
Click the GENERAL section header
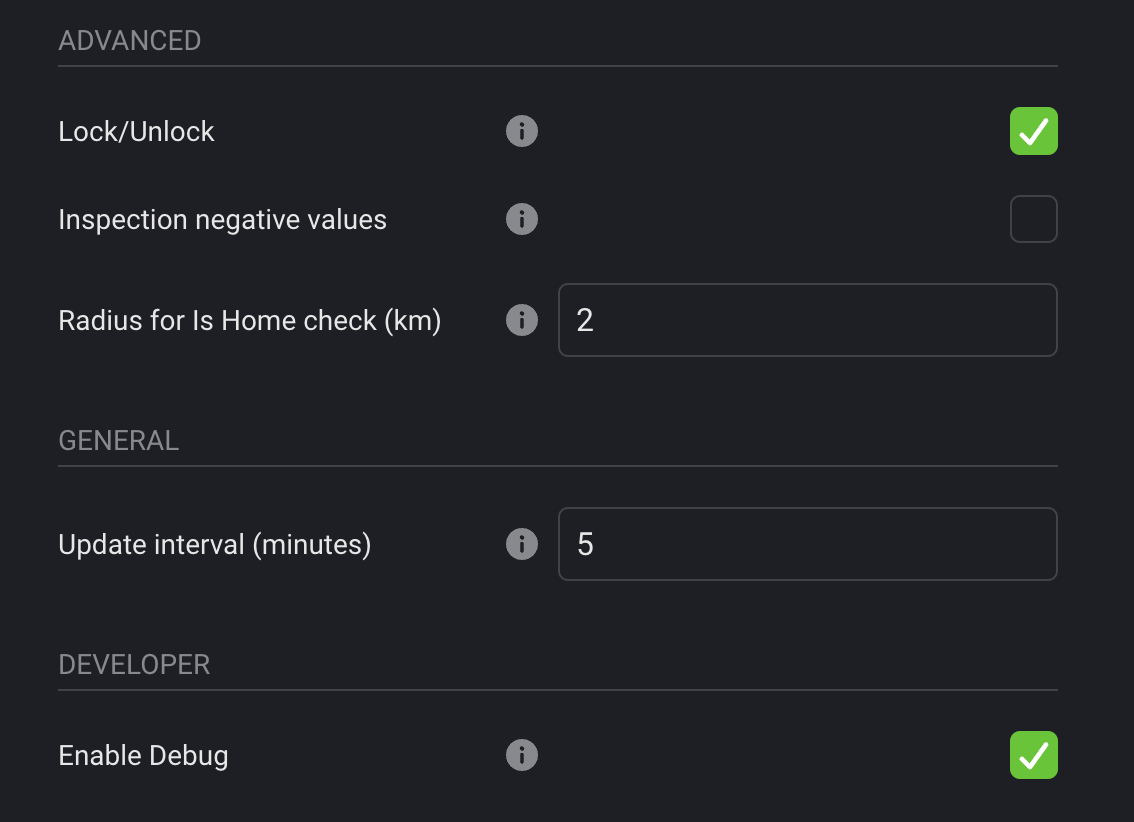coord(119,441)
